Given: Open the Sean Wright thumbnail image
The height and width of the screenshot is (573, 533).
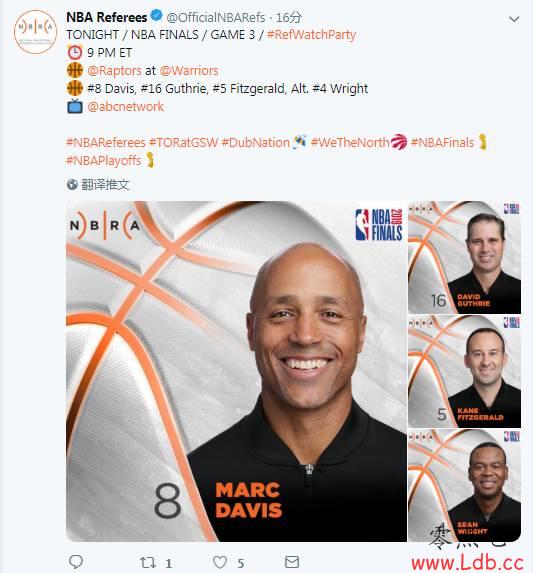Looking at the screenshot, I should pyautogui.click(x=464, y=485).
